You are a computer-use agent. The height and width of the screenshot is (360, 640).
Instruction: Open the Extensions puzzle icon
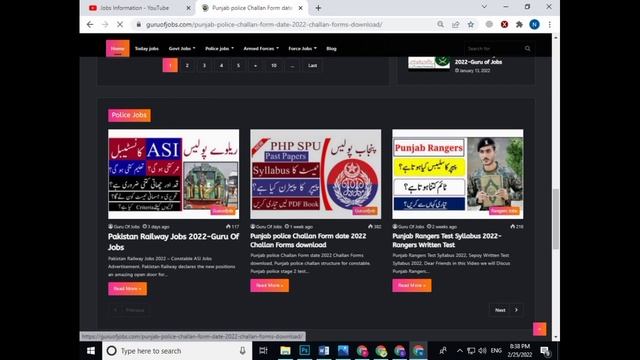(519, 24)
